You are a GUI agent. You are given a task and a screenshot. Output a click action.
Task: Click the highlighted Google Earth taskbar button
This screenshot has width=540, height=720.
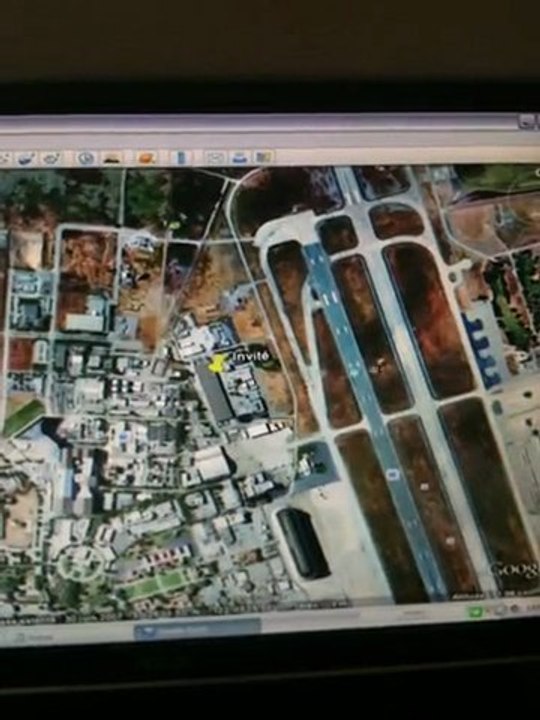(x=197, y=630)
